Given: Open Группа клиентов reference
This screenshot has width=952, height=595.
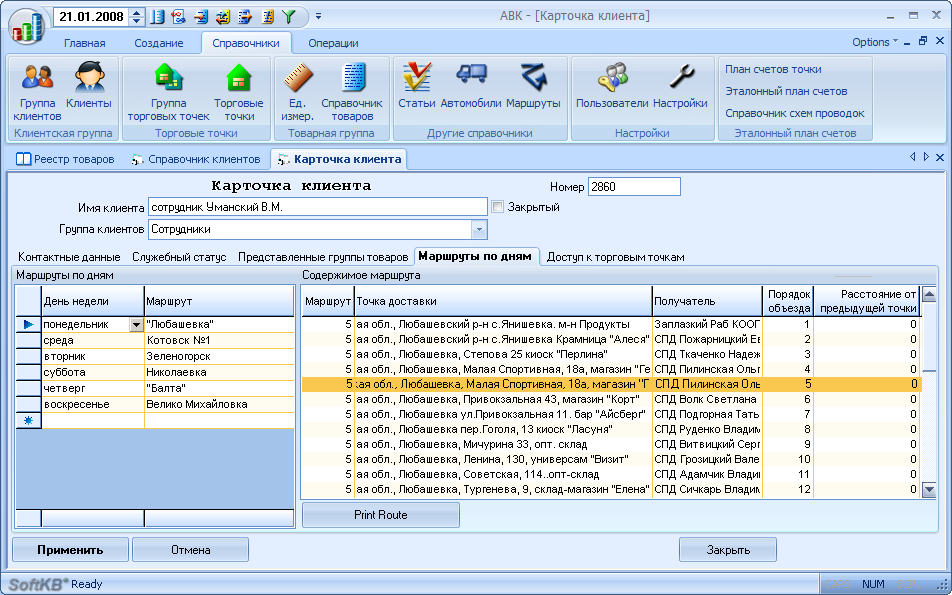Looking at the screenshot, I should point(37,92).
